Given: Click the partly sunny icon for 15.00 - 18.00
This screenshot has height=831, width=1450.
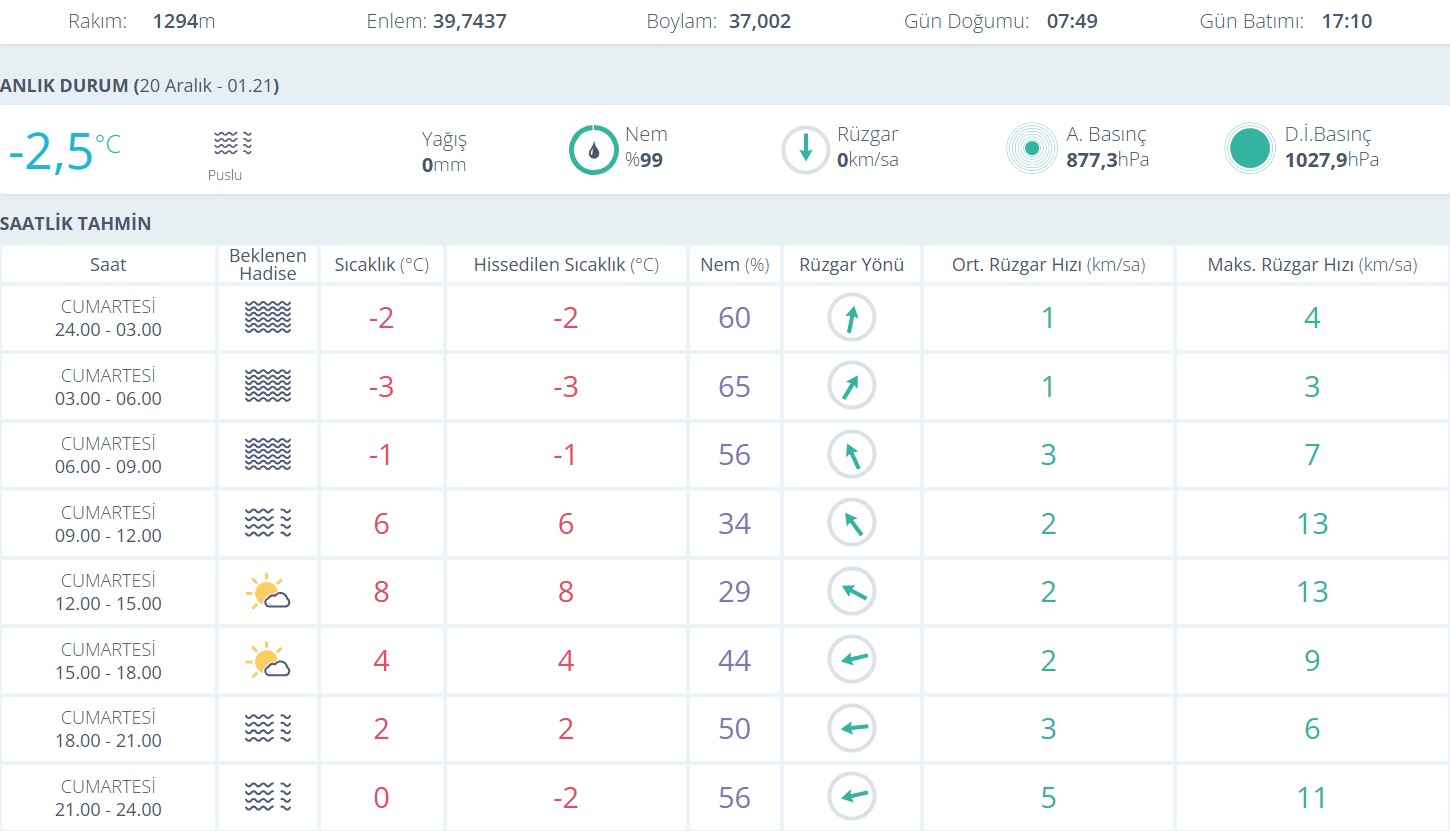Looking at the screenshot, I should tap(268, 660).
